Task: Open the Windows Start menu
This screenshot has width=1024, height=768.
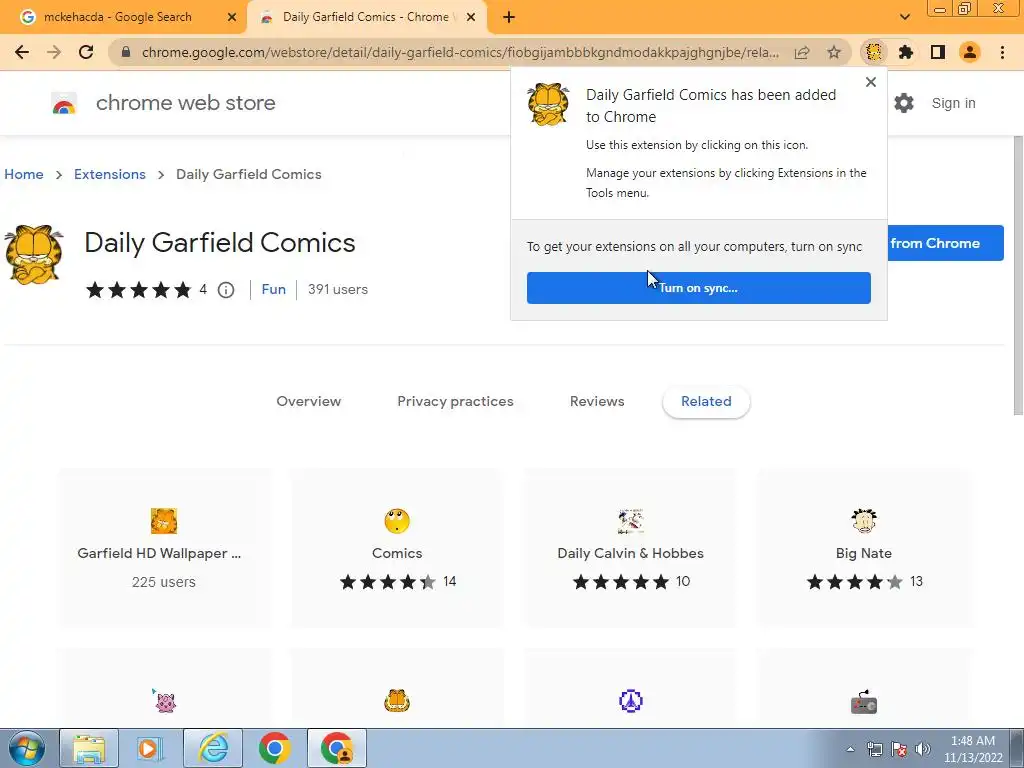Action: point(26,748)
